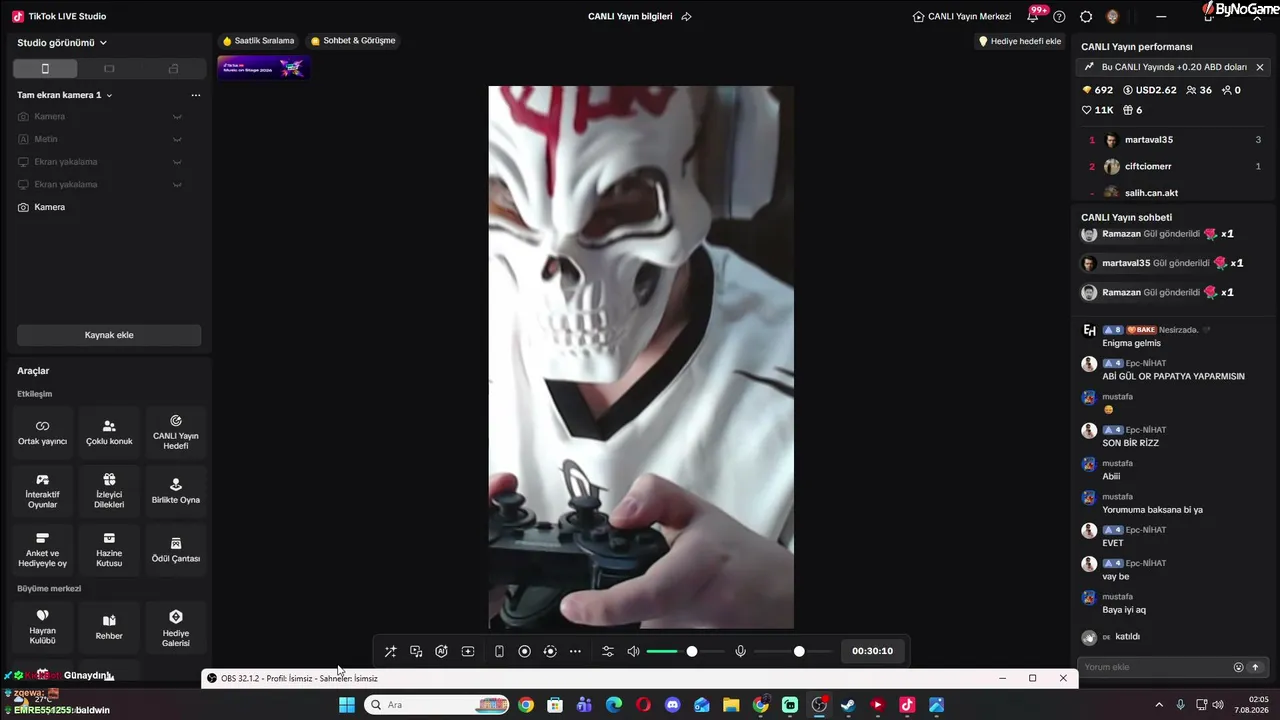Screen dimensions: 1280x720
Task: Open the Ortak yayıncı tool
Action: point(42,432)
